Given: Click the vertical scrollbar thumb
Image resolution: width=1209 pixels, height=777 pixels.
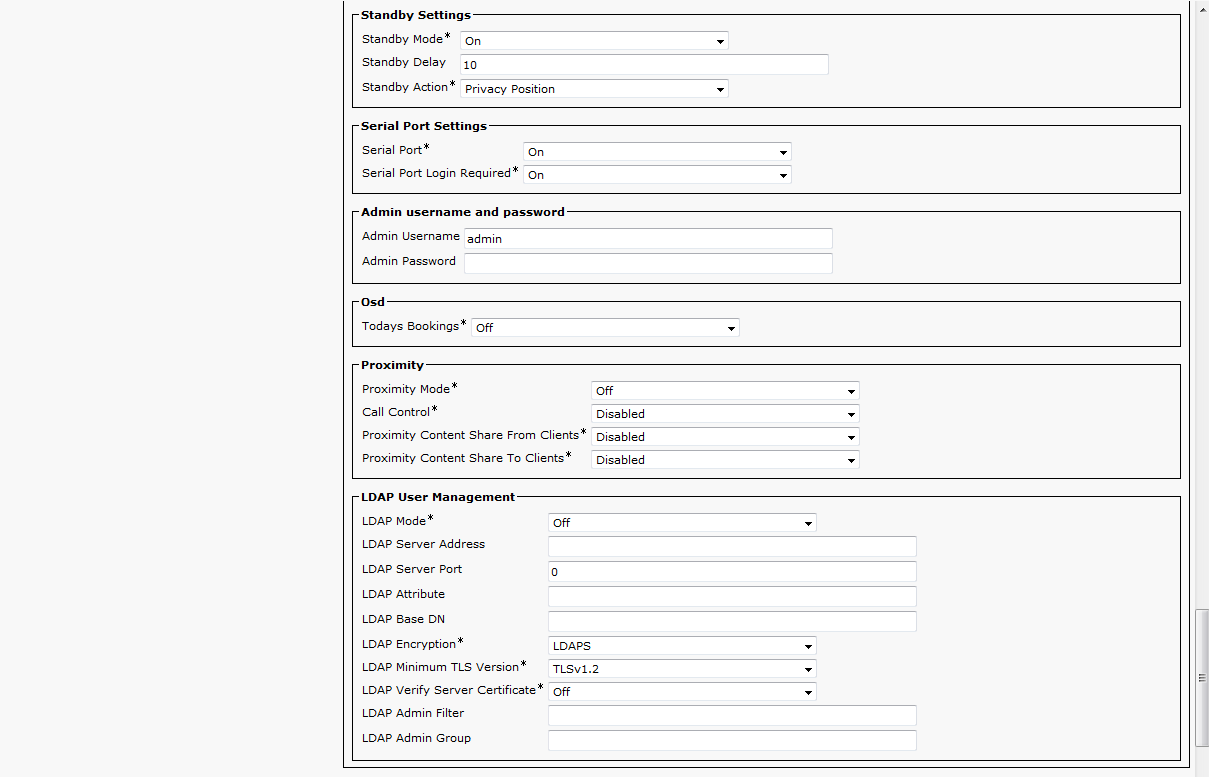Looking at the screenshot, I should pyautogui.click(x=1201, y=678).
